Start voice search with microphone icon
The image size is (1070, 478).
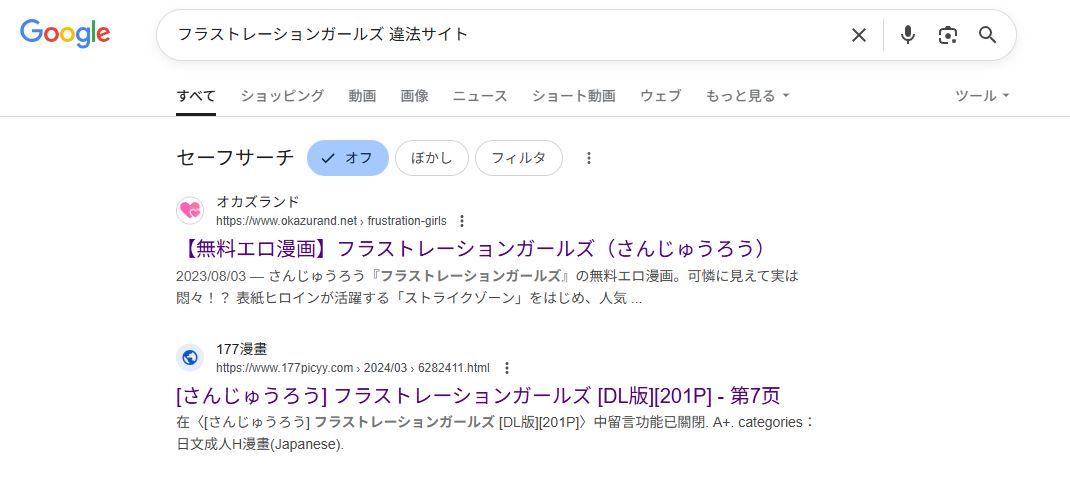907,35
